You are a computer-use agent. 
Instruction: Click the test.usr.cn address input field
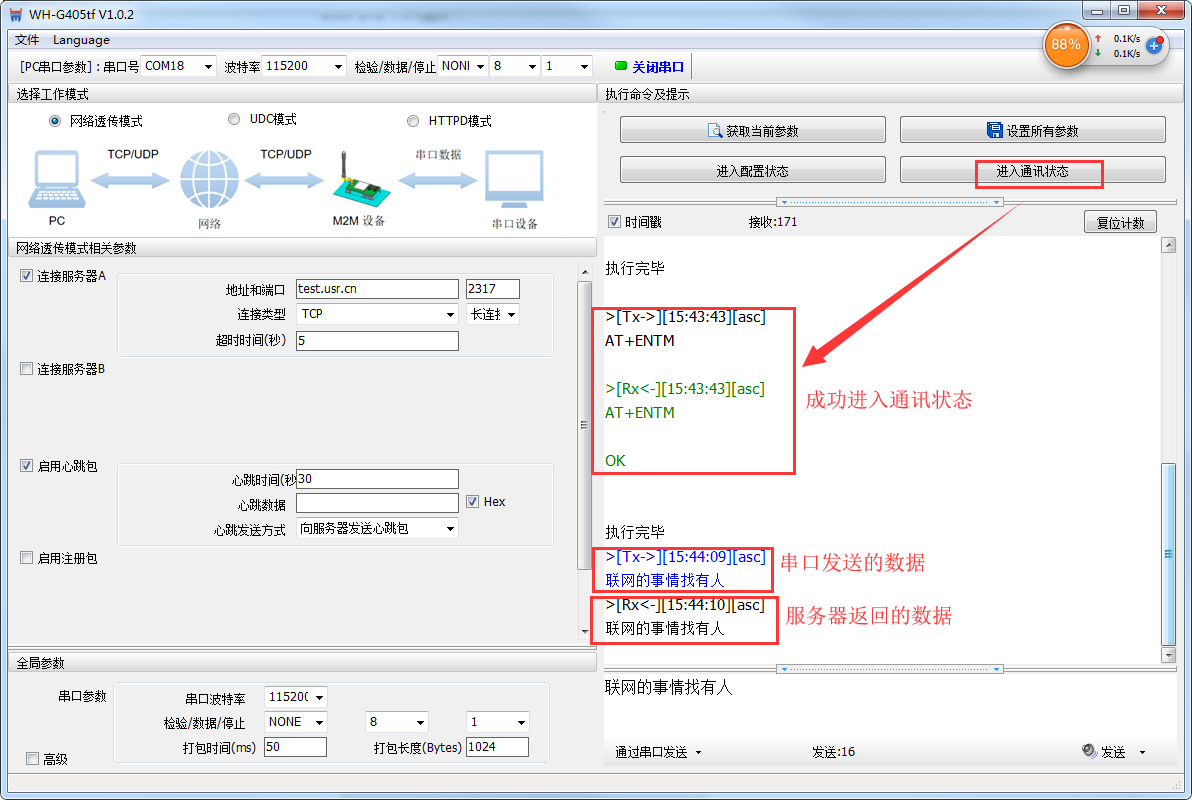tap(376, 289)
